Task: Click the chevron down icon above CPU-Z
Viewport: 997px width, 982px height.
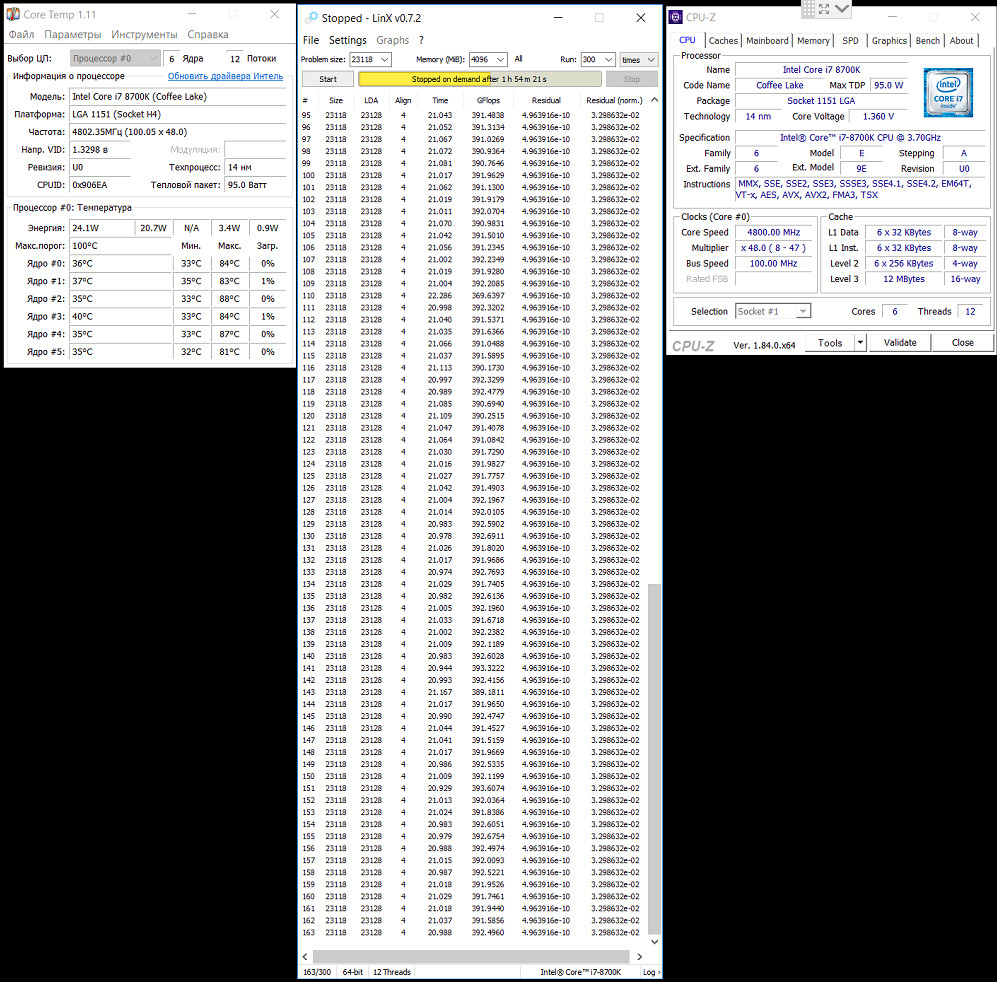Action: [x=842, y=8]
